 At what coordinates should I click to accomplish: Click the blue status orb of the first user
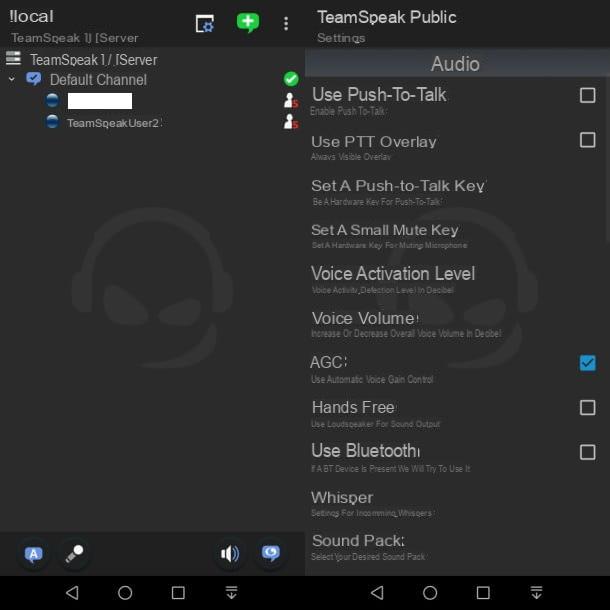point(52,100)
